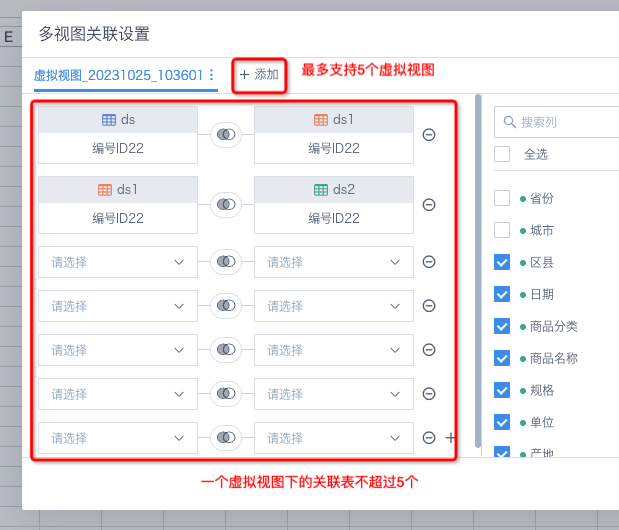619x530 pixels.
Task: Uncheck the 商品分类 column checkbox
Action: (x=502, y=326)
